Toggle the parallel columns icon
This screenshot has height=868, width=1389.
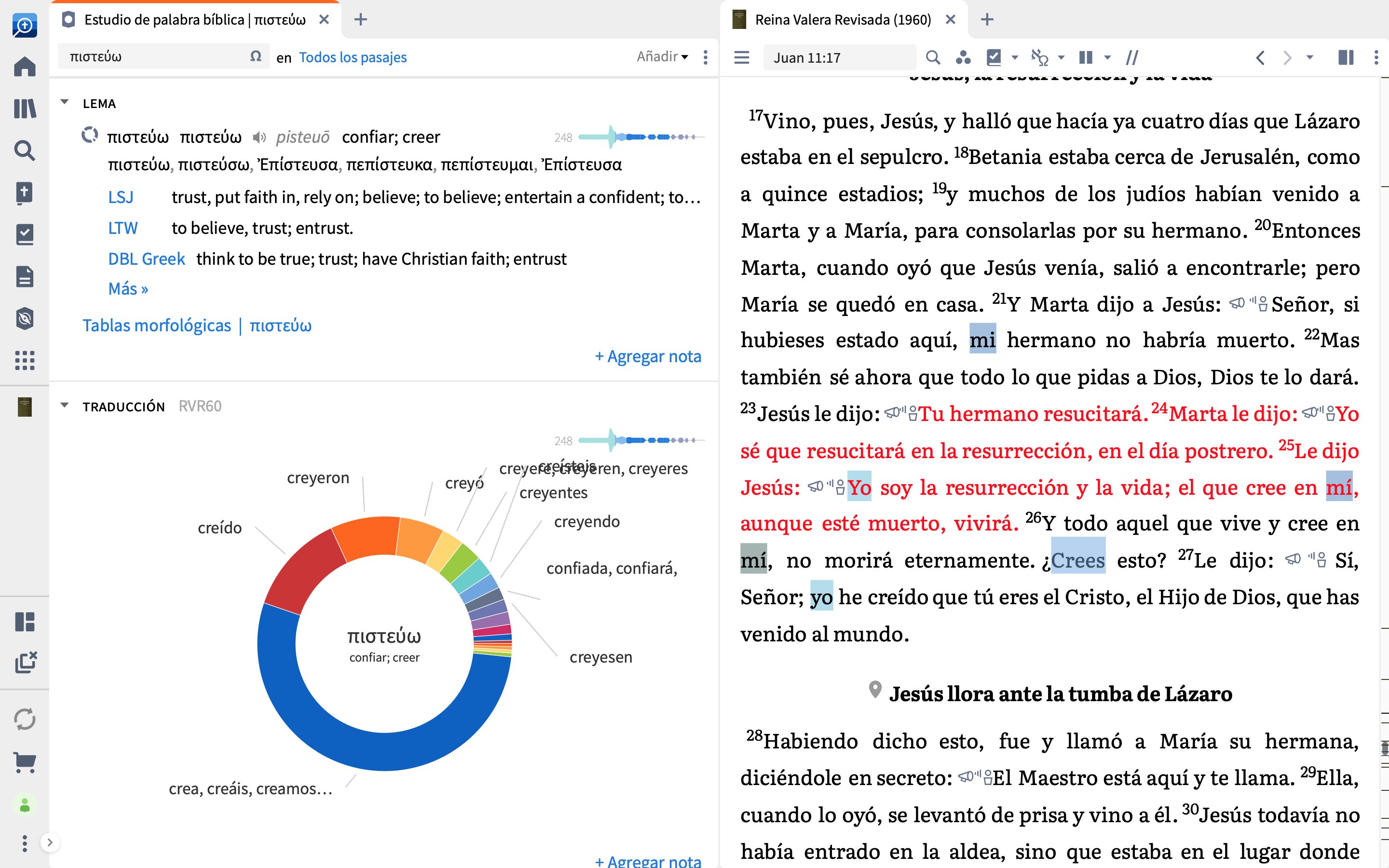pyautogui.click(x=1086, y=57)
